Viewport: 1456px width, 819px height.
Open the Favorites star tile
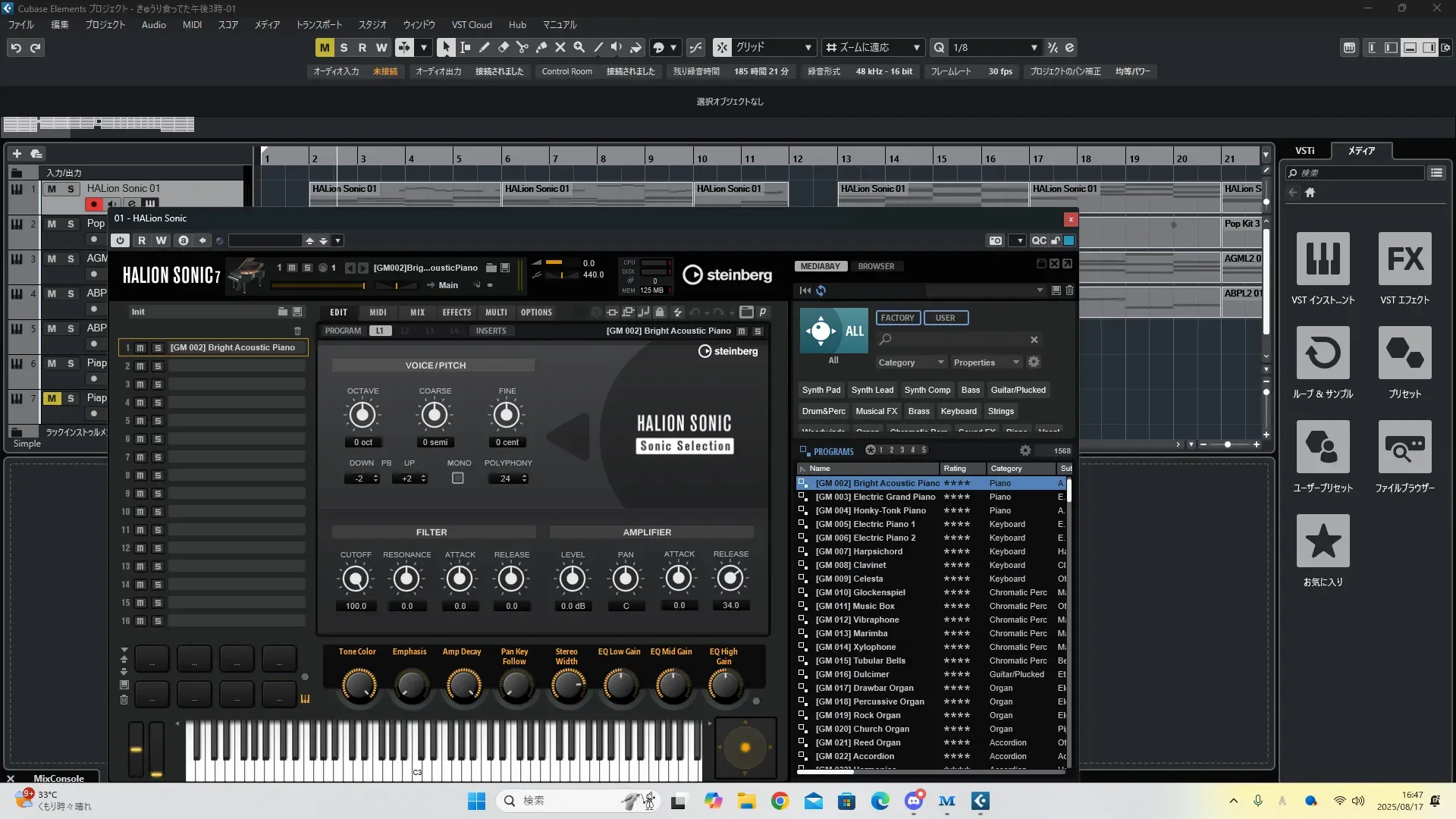1323,541
